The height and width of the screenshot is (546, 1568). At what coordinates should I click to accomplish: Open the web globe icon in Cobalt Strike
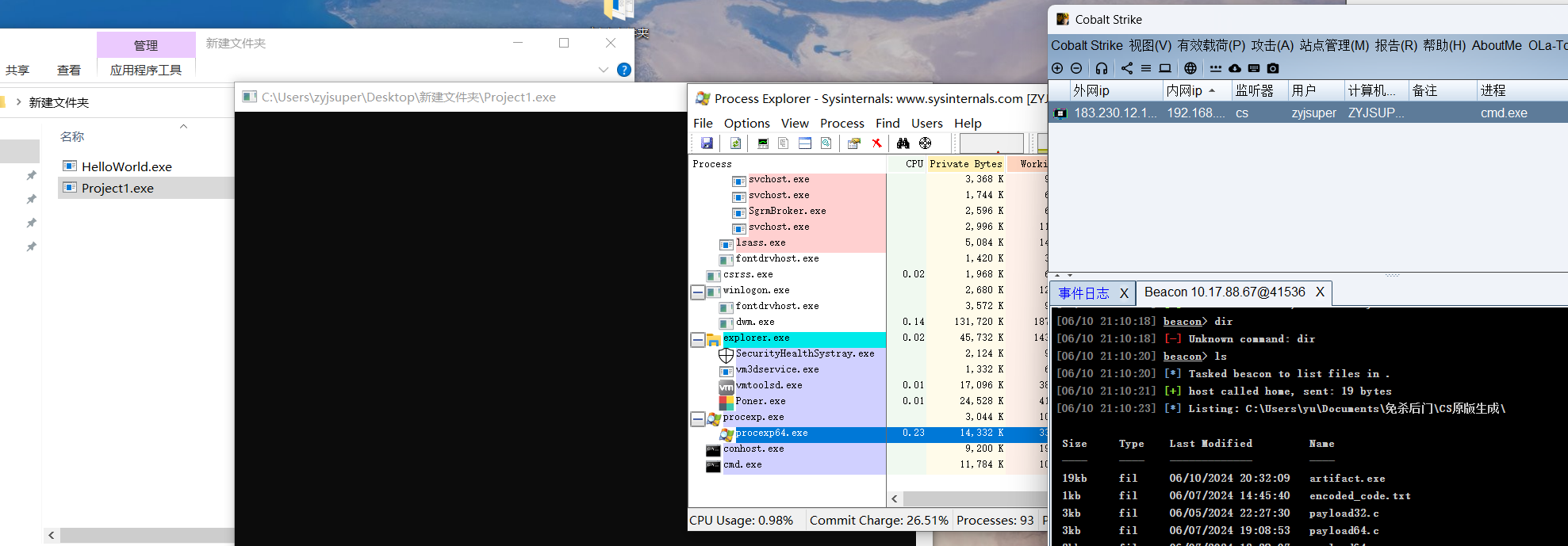click(x=1190, y=68)
